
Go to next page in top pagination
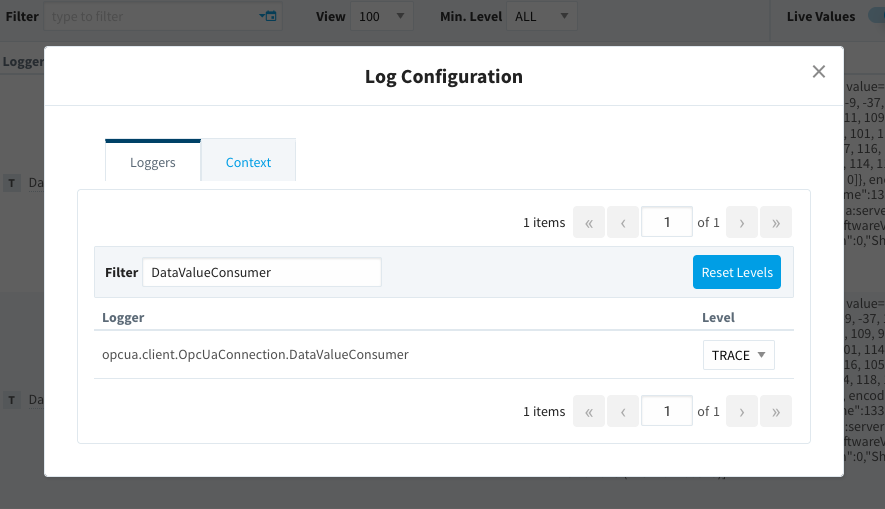742,222
